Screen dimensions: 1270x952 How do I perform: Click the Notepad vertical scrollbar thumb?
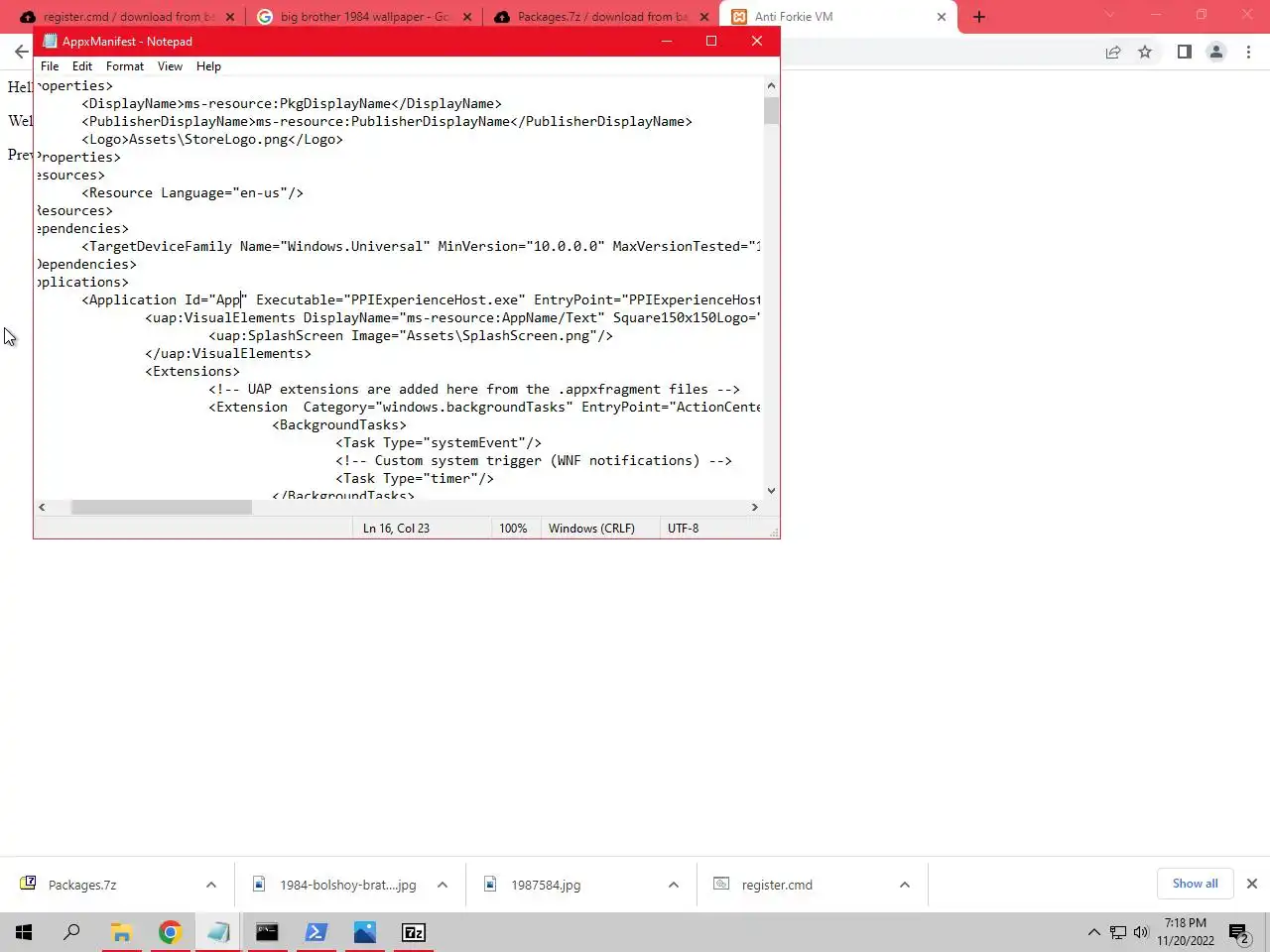(771, 110)
